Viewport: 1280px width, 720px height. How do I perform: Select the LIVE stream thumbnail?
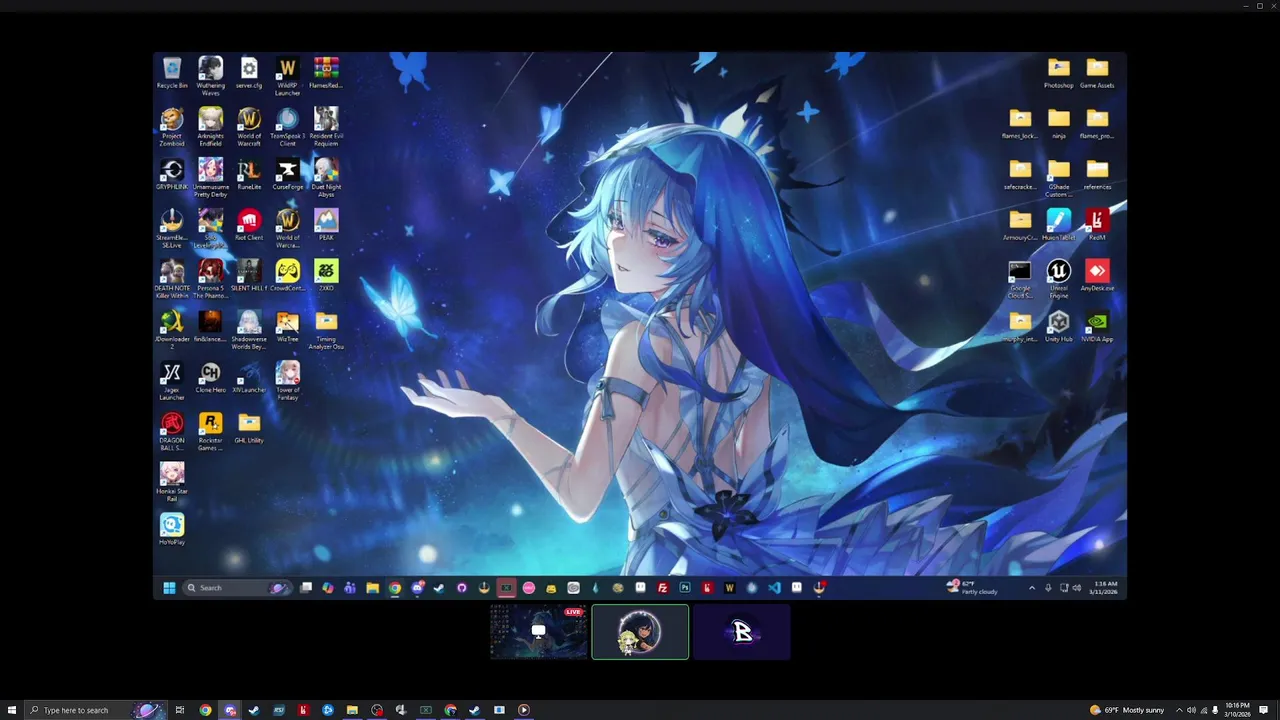click(x=539, y=632)
